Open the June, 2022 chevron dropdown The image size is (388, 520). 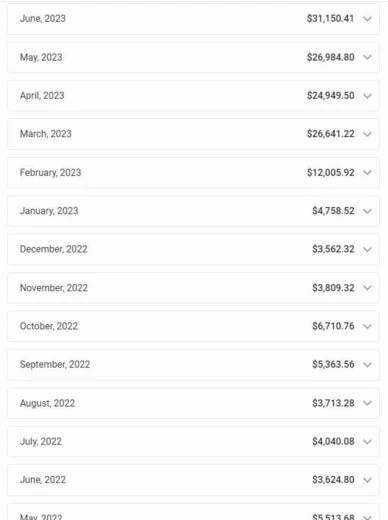367,480
